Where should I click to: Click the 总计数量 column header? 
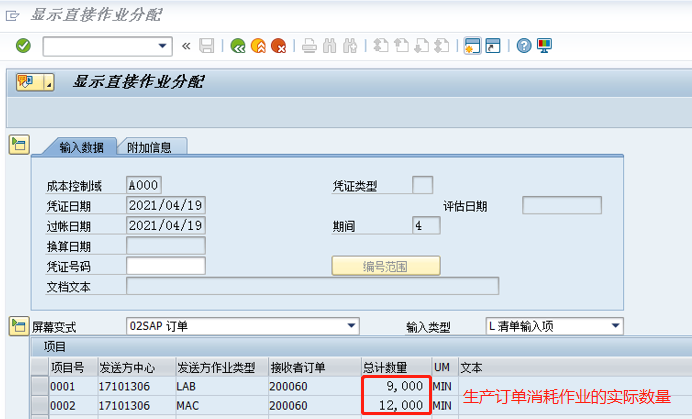click(396, 367)
